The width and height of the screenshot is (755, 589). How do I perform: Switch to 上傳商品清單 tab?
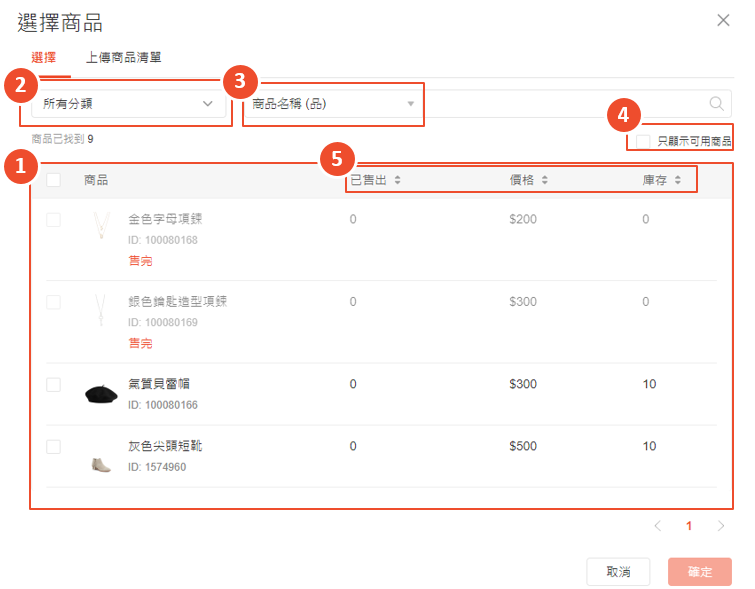[x=124, y=57]
